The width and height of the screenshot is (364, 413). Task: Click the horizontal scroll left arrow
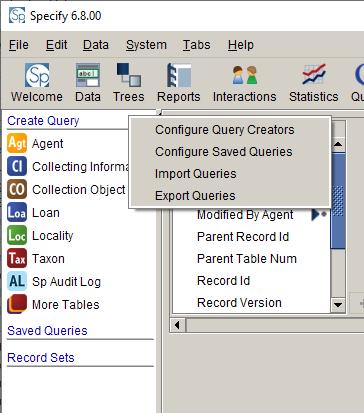[177, 325]
